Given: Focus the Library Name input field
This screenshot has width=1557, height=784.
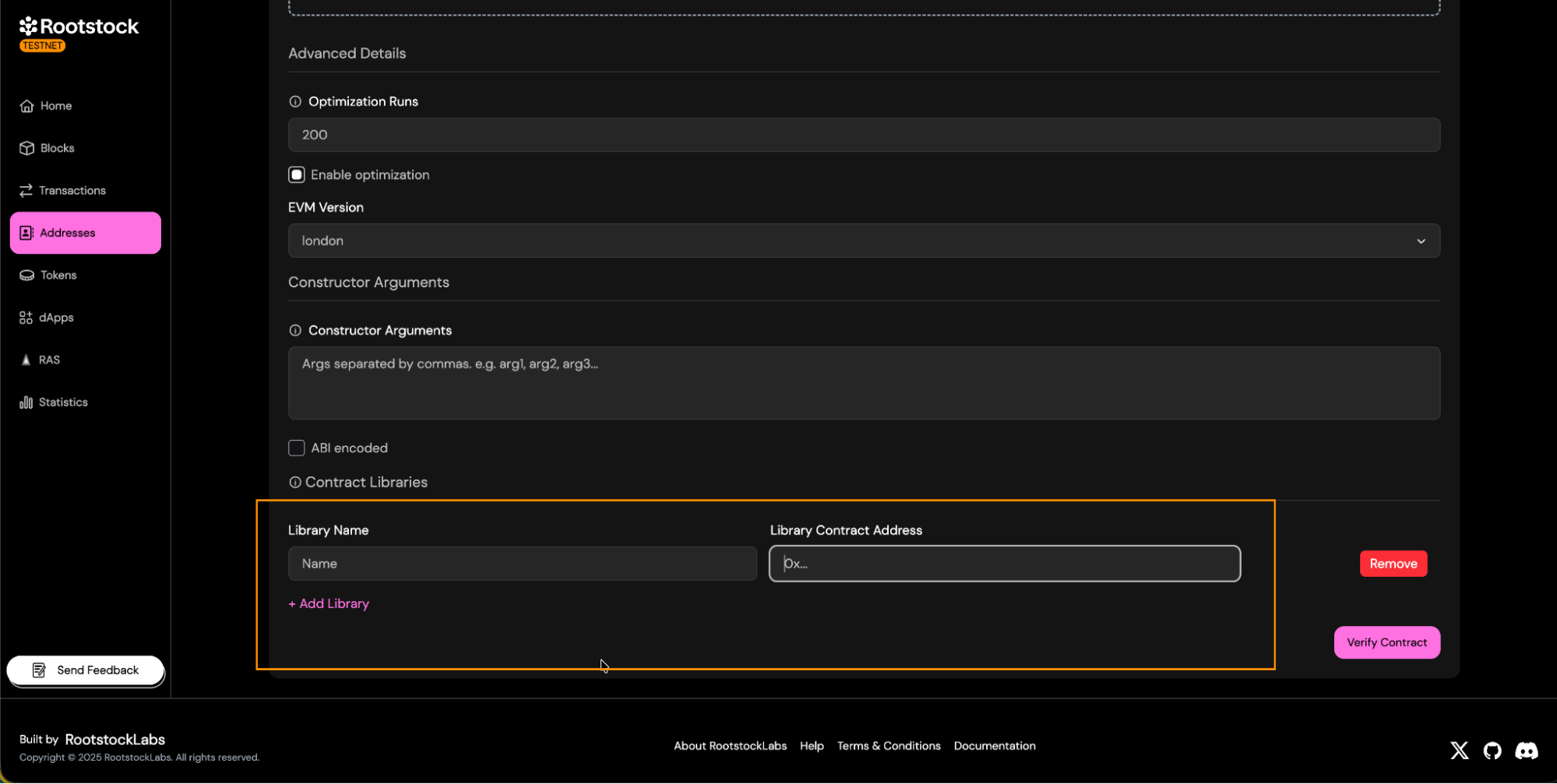Looking at the screenshot, I should tap(522, 564).
